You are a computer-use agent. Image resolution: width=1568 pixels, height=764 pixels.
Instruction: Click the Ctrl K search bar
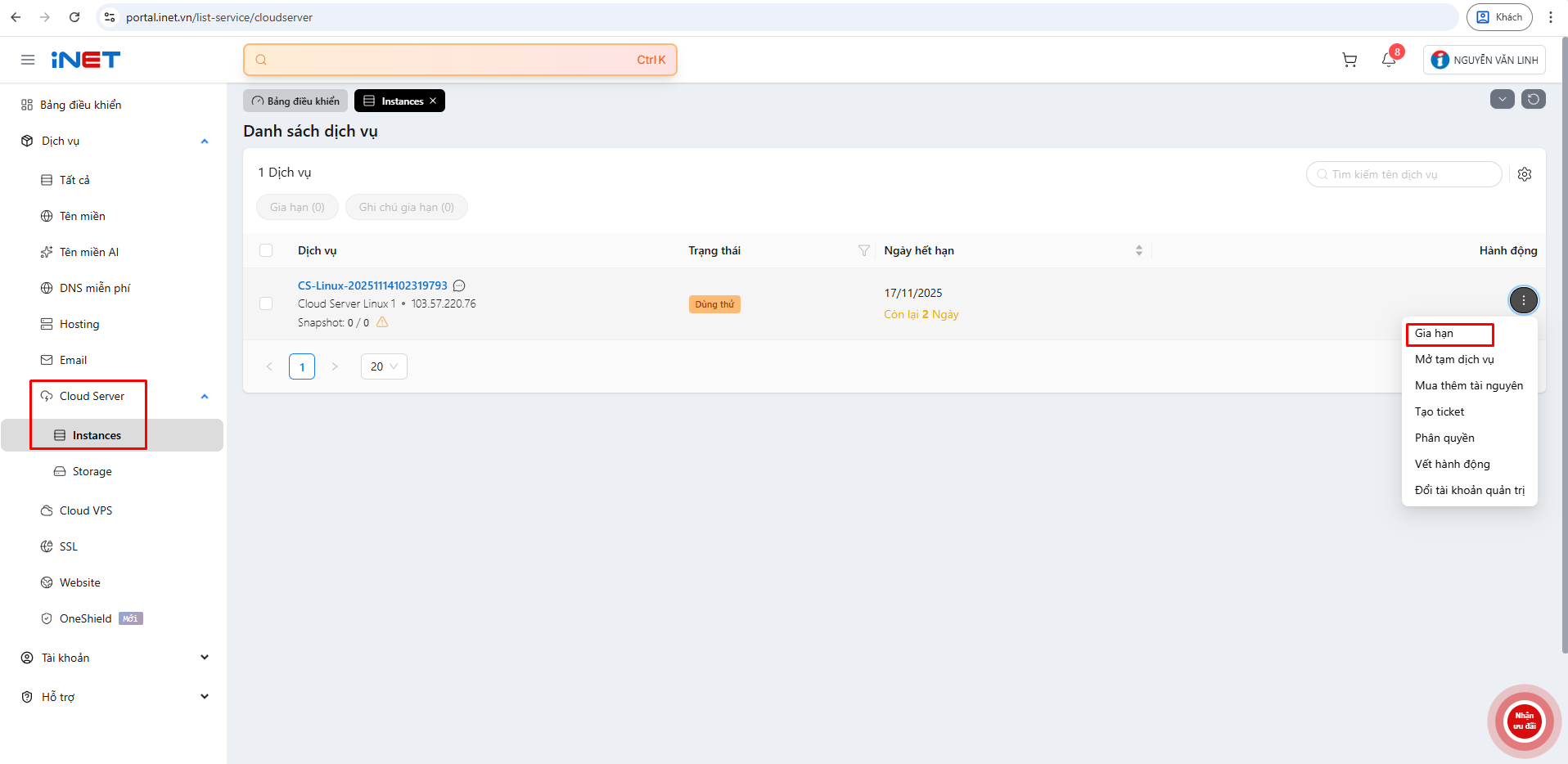(460, 60)
